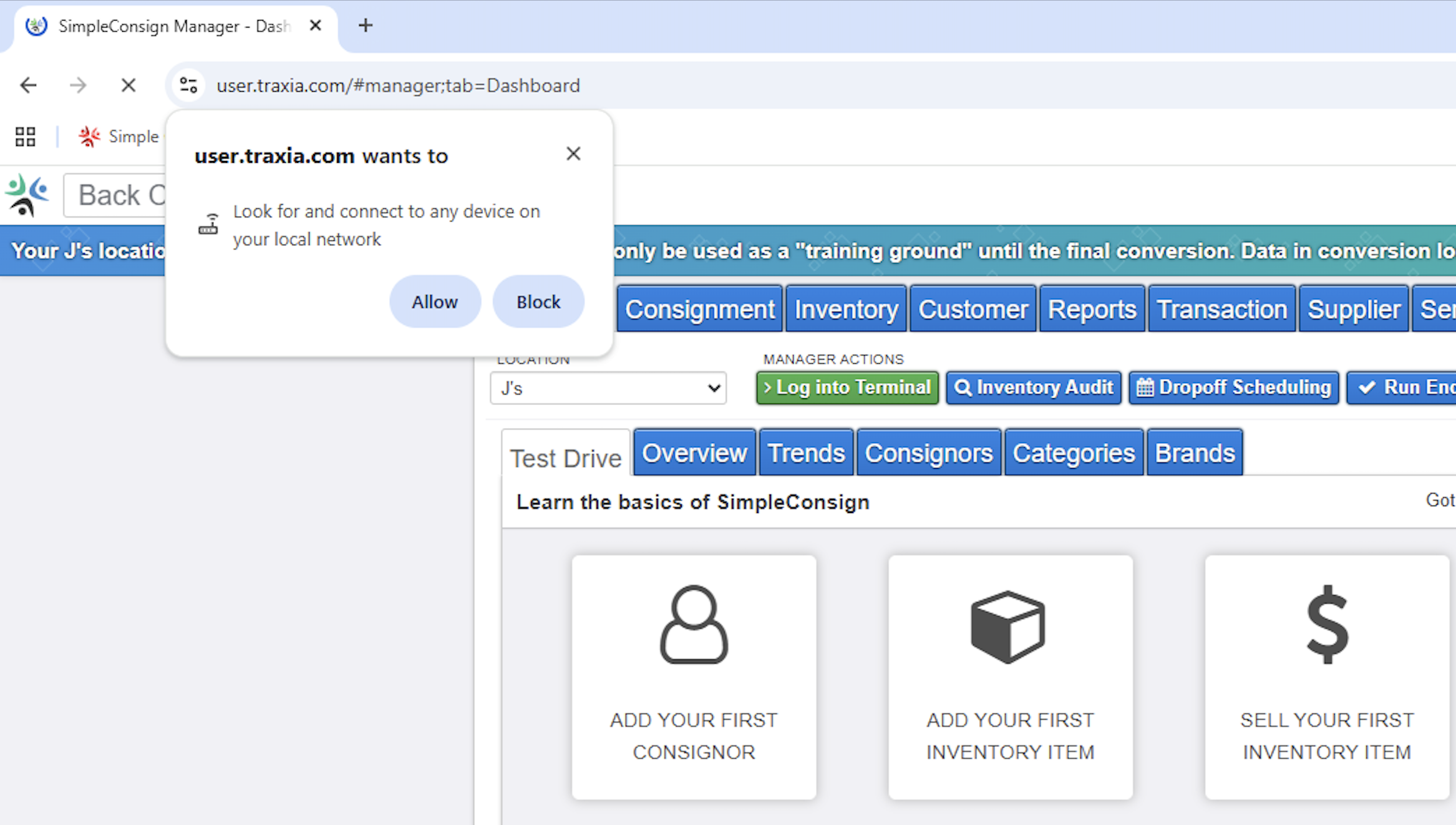Click the SimpleConsign logo icon
This screenshot has width=1456, height=825.
tap(26, 195)
